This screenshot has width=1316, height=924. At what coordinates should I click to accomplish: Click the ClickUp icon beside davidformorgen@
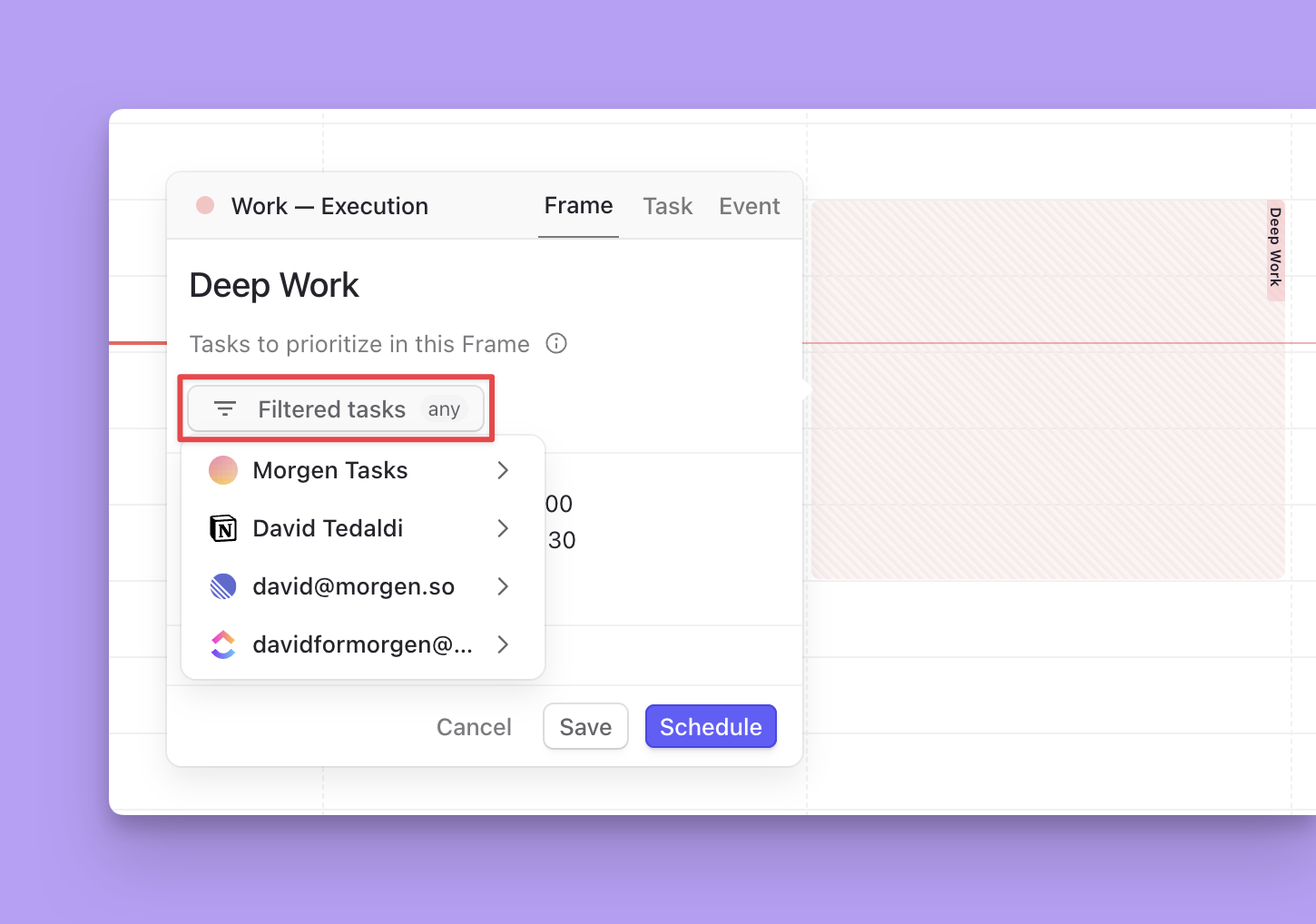point(223,644)
